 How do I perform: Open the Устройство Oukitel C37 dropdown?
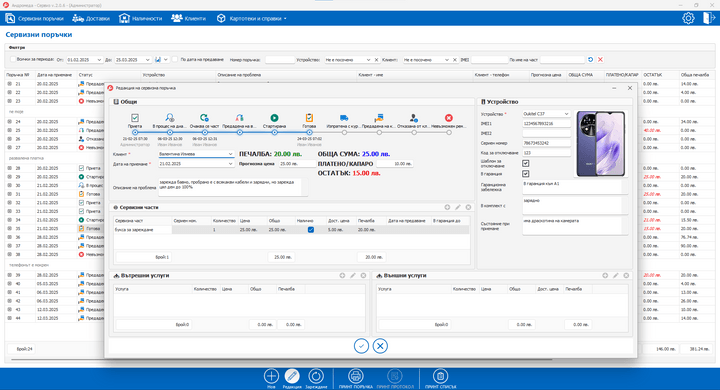click(566, 114)
